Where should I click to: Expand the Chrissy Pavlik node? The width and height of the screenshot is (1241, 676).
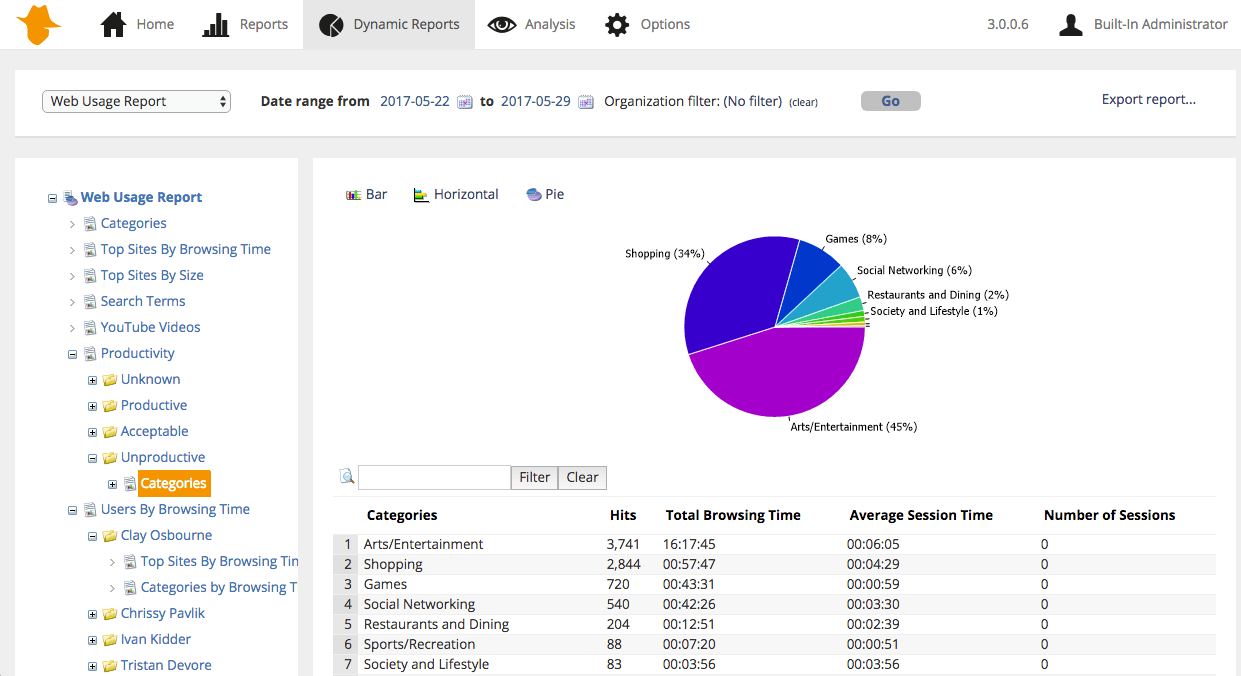91,613
